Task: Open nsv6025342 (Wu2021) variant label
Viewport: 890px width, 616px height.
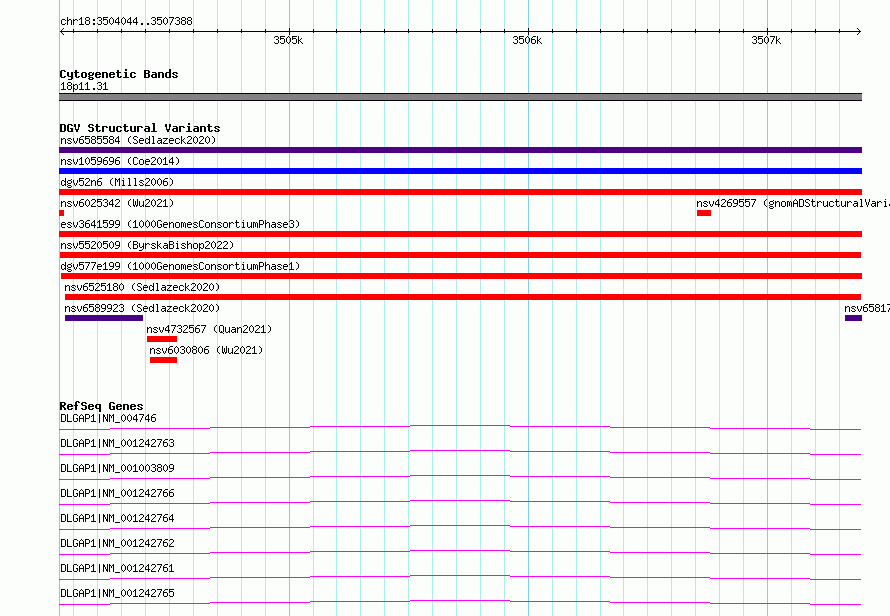Action: point(117,203)
